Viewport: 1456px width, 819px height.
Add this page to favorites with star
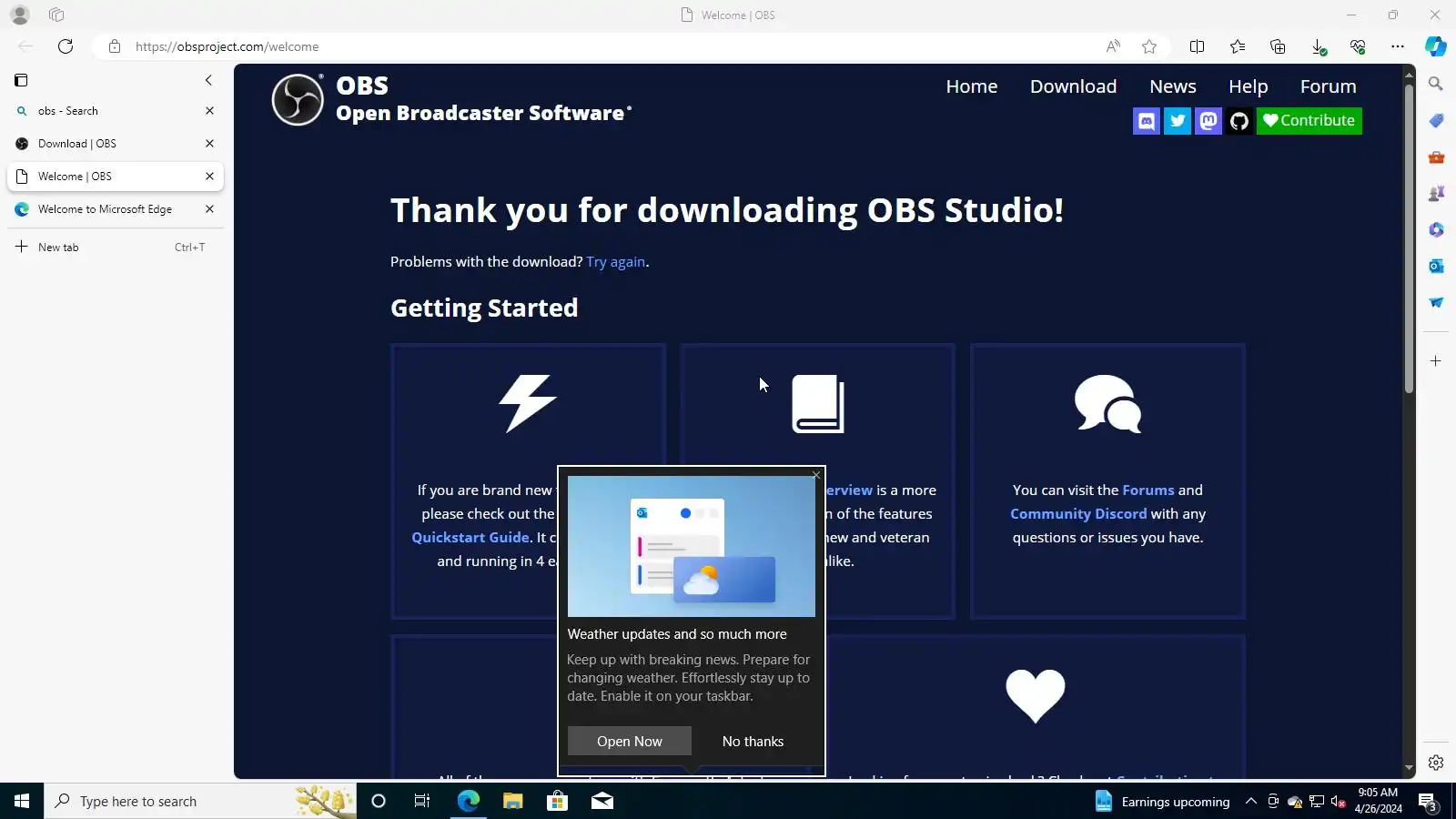tap(1149, 46)
